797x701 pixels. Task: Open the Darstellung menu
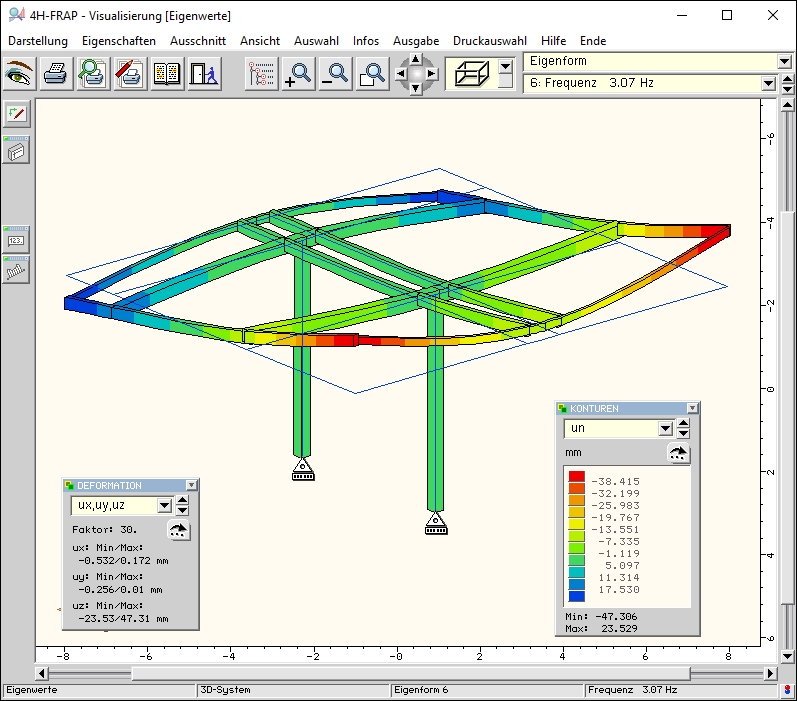click(x=38, y=41)
